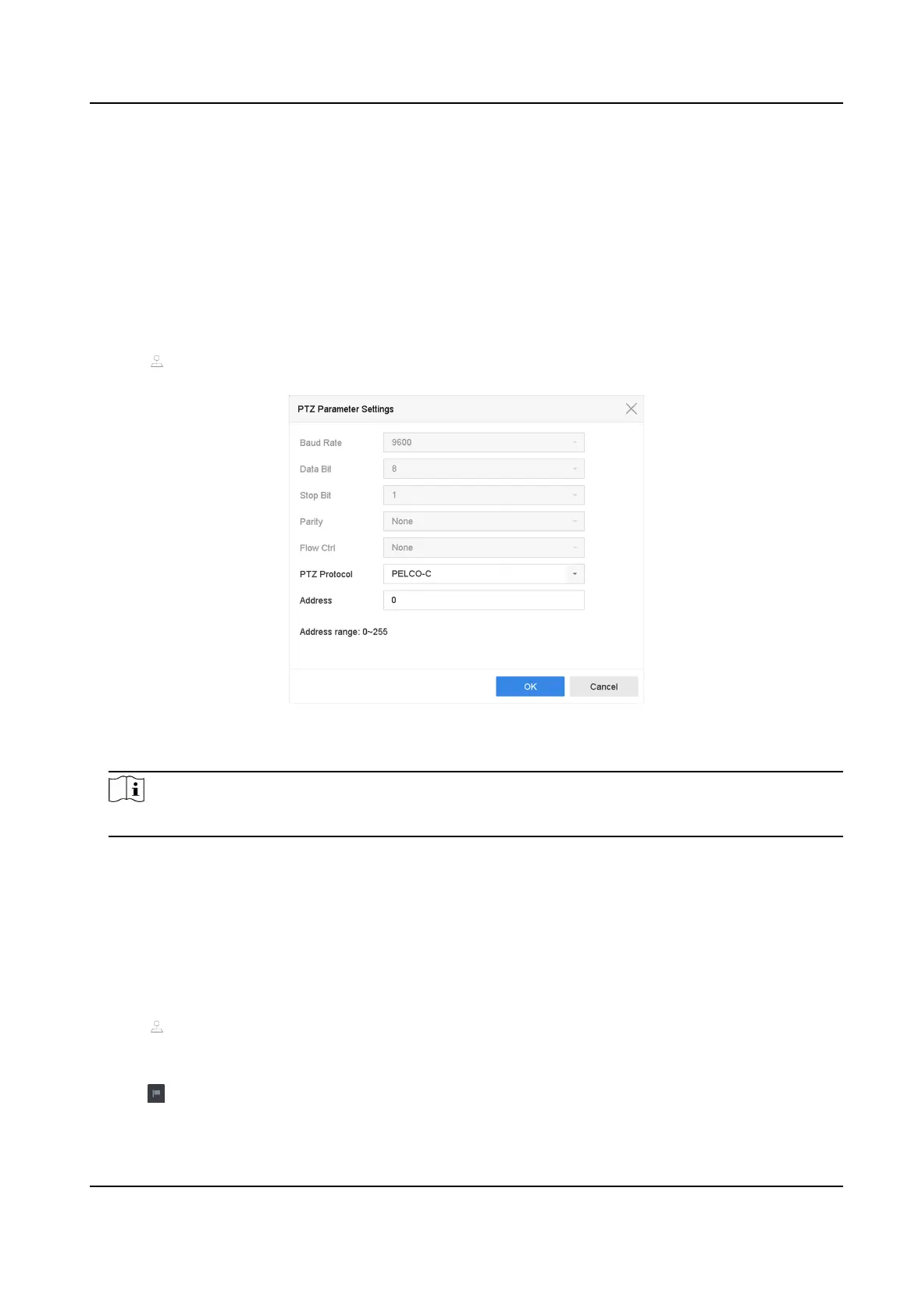This screenshot has height=1316, width=922.
Task: Open the Baud Rate dropdown showing 9600
Action: 483,442
